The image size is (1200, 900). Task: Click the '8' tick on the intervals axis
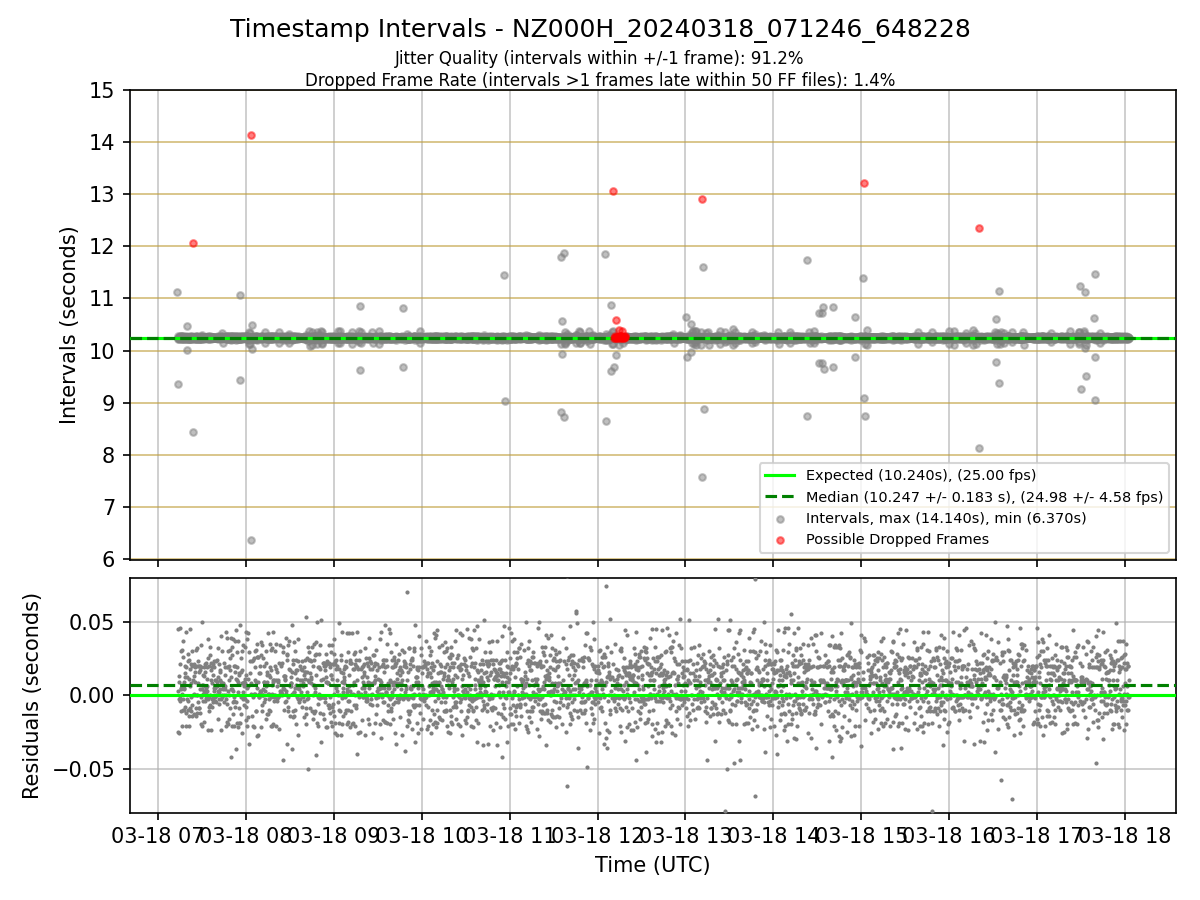109,455
